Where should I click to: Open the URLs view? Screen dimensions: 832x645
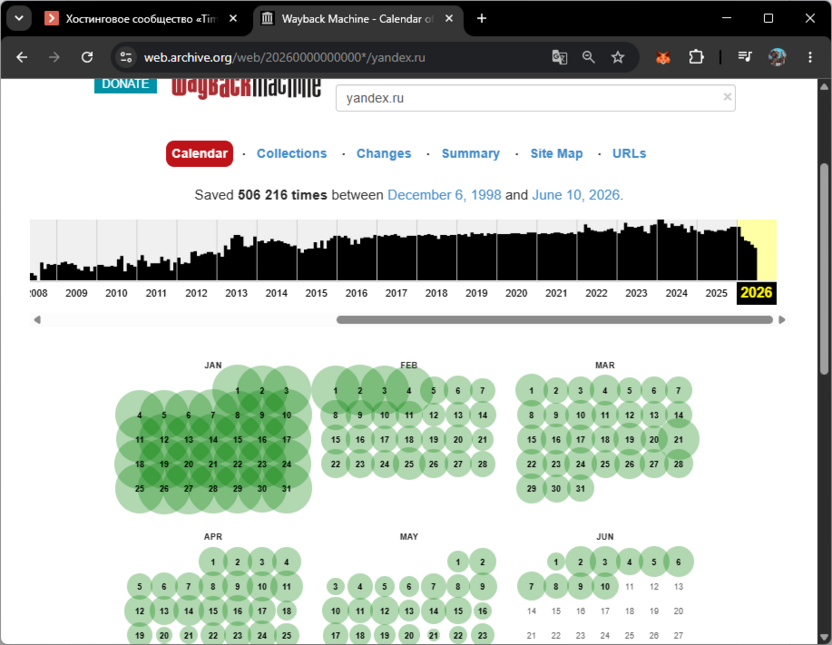click(629, 154)
